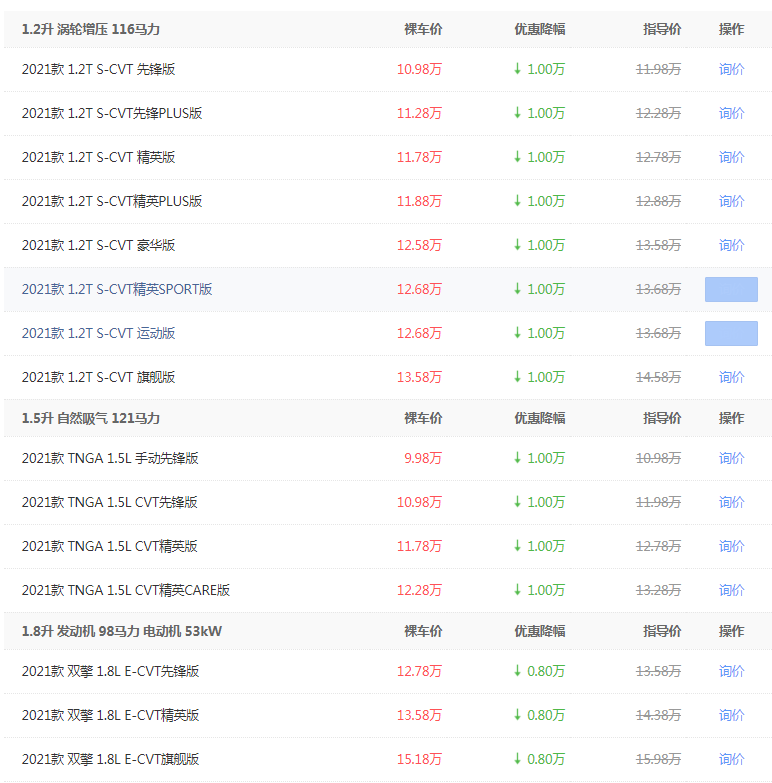Select 2021款 TNGA 1.5L 手动先锋版 model name
772x783 pixels.
[x=110, y=458]
